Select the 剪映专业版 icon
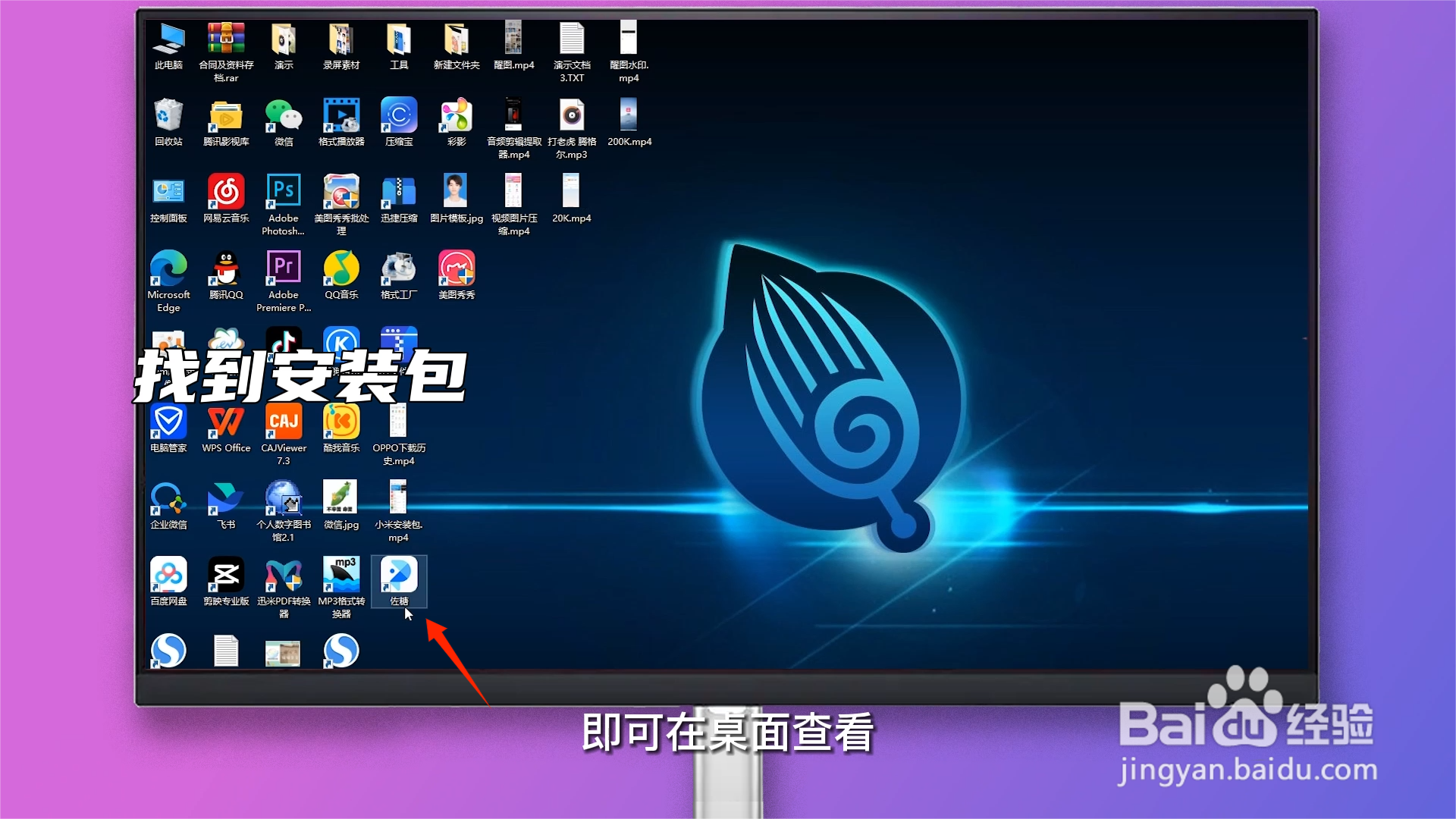 pyautogui.click(x=226, y=576)
